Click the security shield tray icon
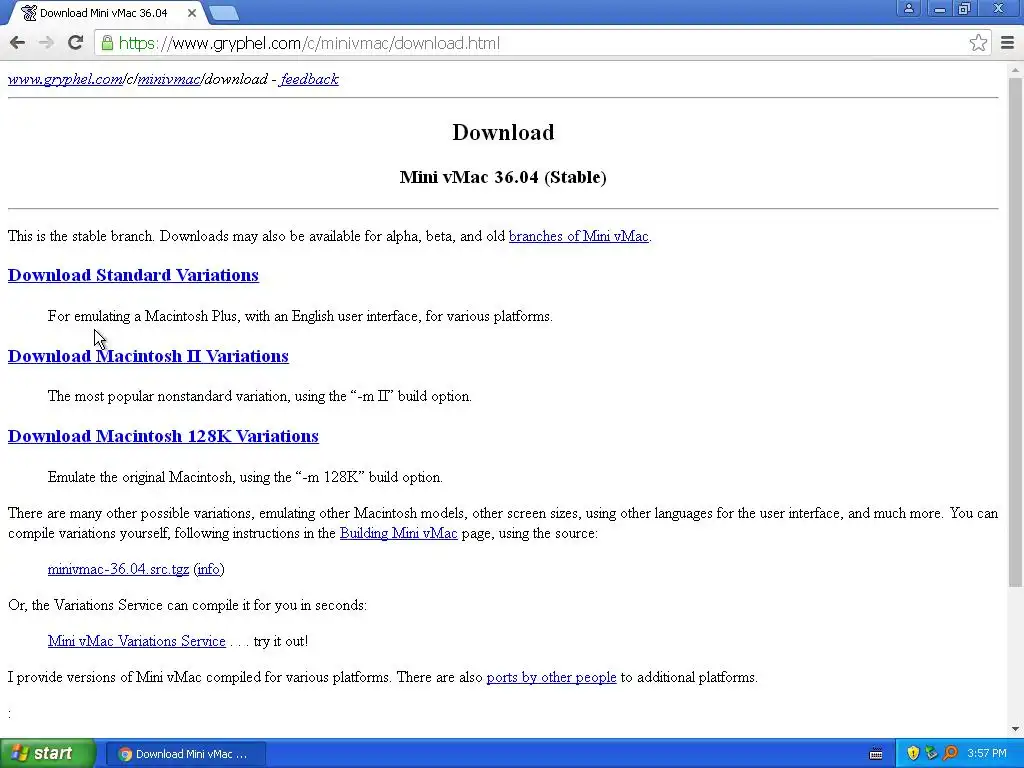This screenshot has height=768, width=1024. pos(912,754)
